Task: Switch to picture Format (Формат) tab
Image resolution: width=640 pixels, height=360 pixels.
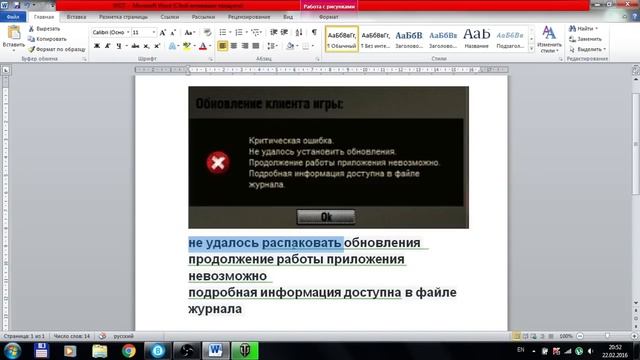Action: (x=329, y=17)
